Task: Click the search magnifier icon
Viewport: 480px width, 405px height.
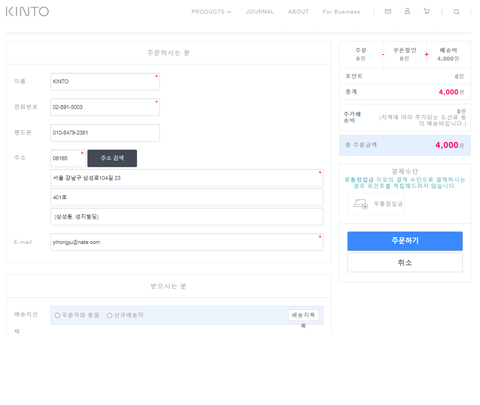Action: (456, 12)
